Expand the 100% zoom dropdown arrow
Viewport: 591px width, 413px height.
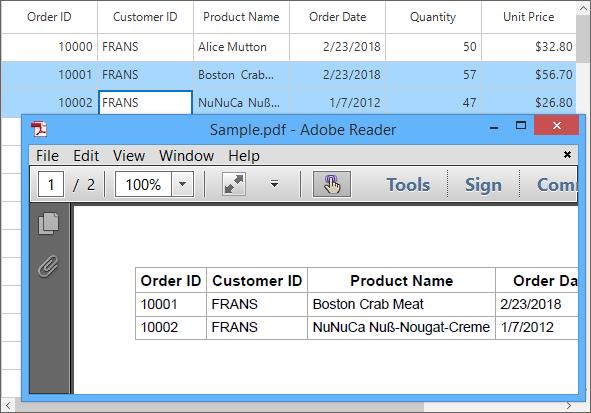coord(182,184)
